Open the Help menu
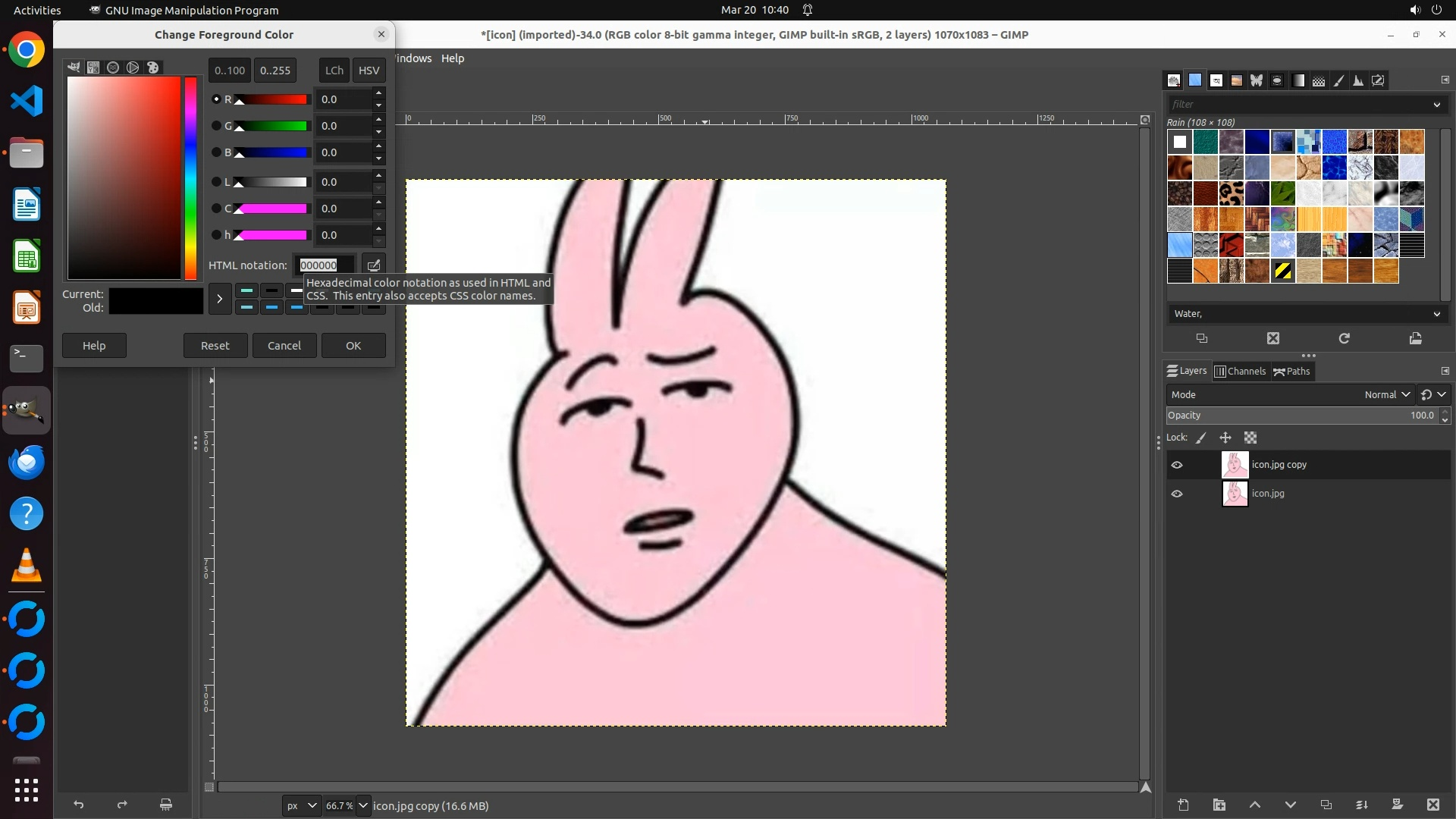1456x819 pixels. coord(452,58)
